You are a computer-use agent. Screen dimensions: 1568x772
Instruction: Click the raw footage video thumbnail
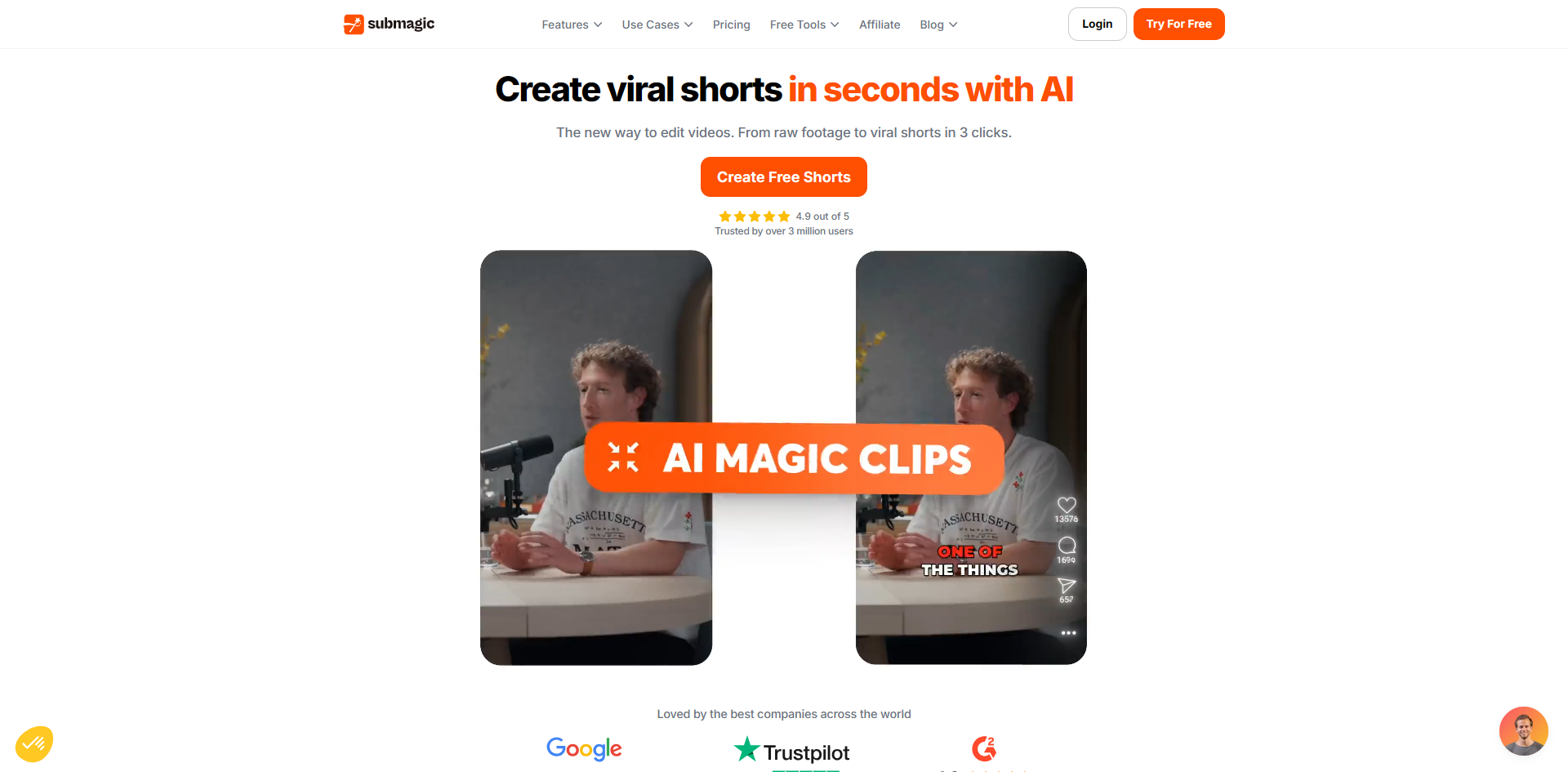coord(596,457)
